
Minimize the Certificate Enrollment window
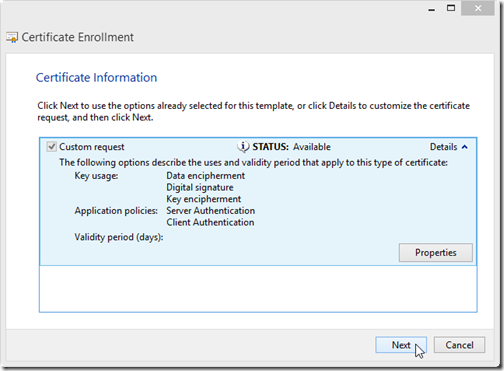(x=432, y=9)
